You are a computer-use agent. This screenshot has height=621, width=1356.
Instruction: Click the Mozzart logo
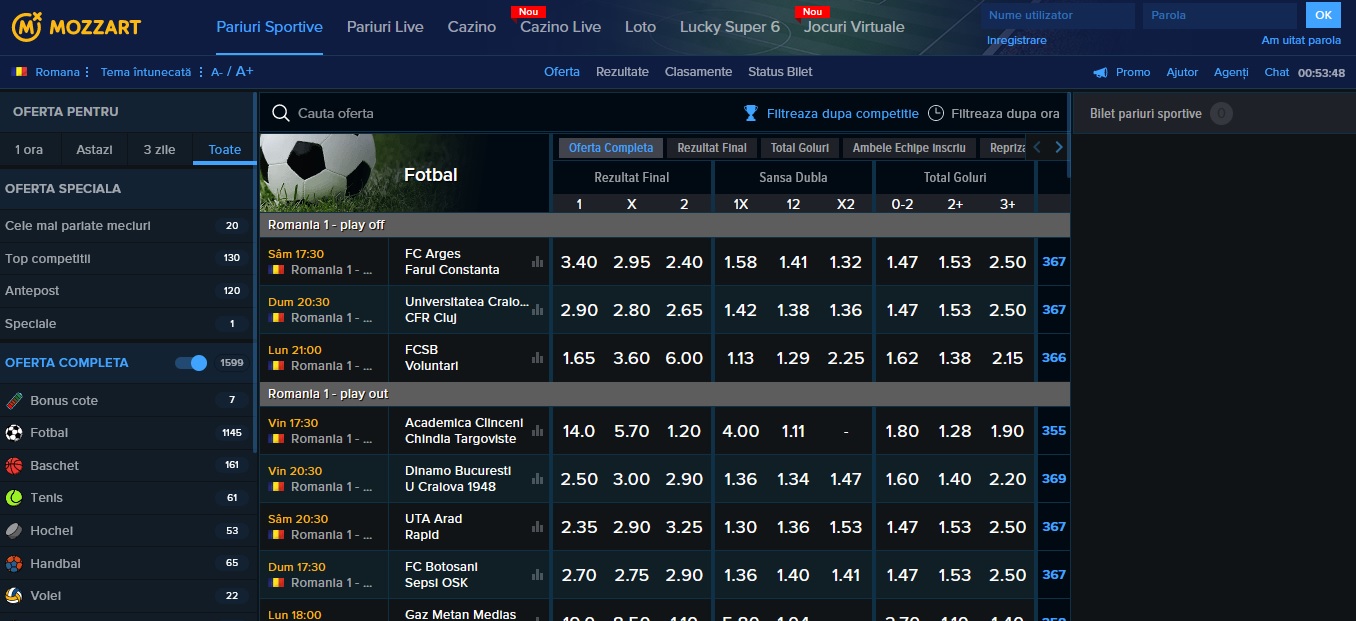tap(76, 27)
